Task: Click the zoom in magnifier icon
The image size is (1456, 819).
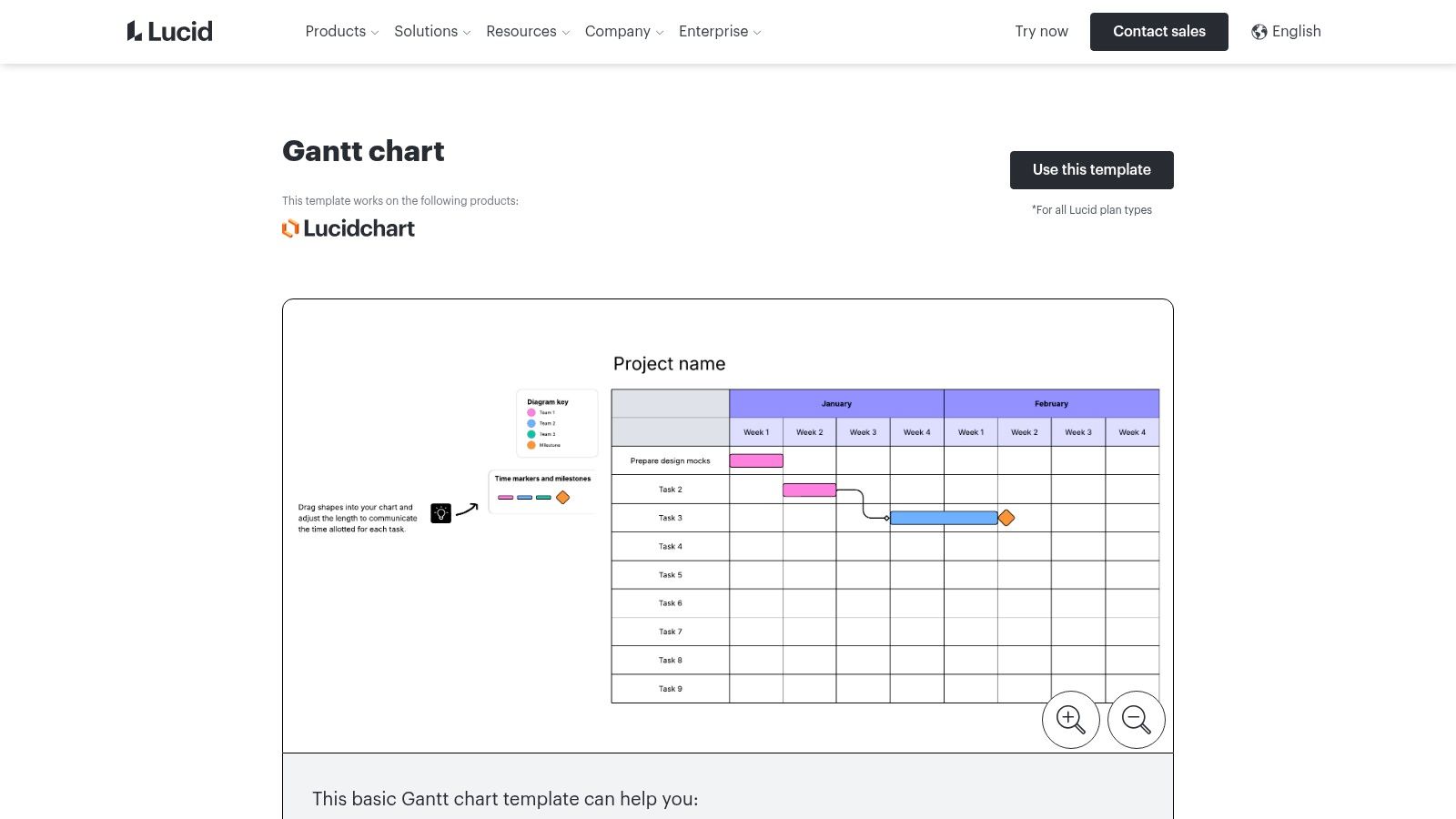Action: coord(1070,719)
